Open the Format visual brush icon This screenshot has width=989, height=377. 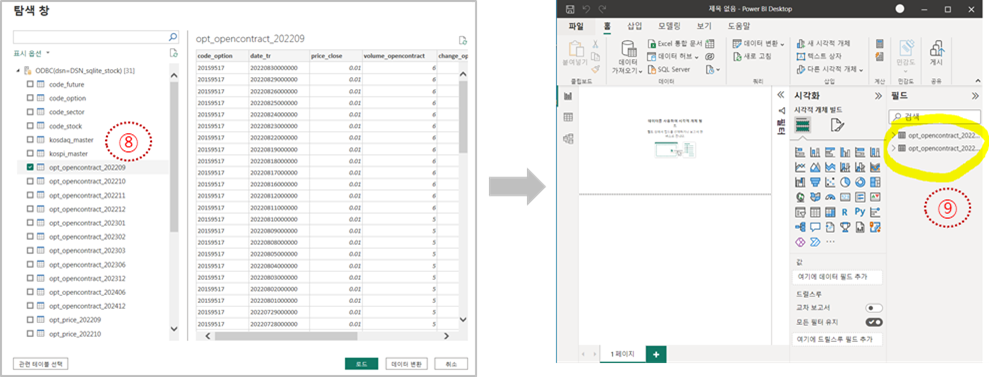(838, 125)
